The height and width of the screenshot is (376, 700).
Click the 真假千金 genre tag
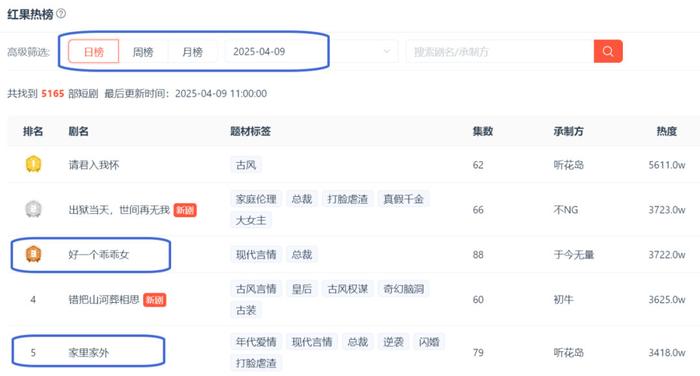point(404,199)
